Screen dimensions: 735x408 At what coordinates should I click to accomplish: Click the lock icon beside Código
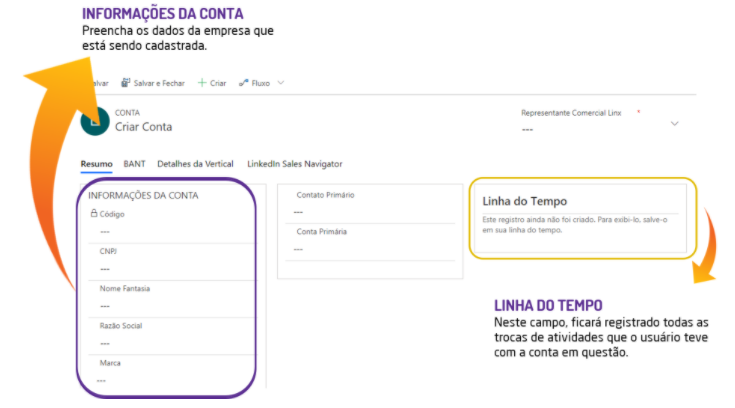pyautogui.click(x=93, y=213)
